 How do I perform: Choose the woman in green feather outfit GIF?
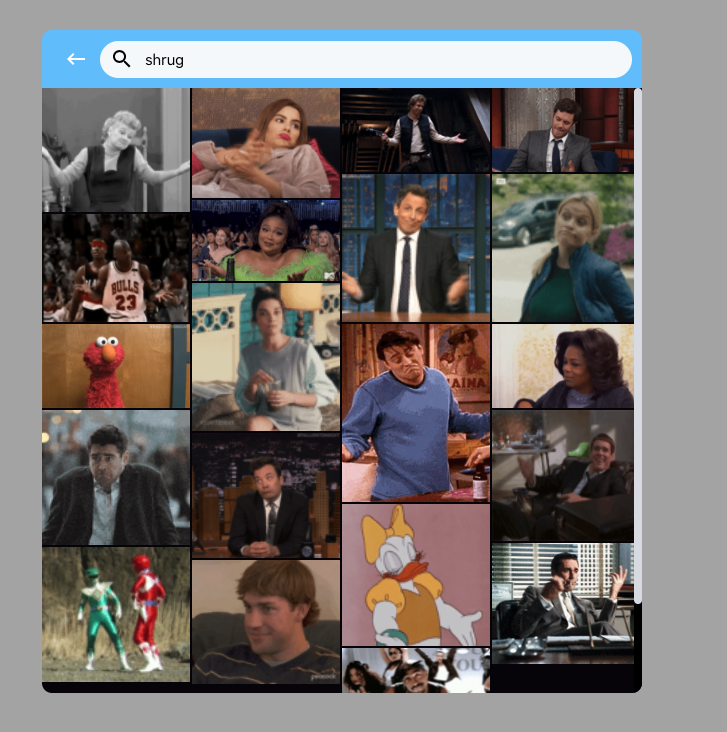tap(266, 240)
